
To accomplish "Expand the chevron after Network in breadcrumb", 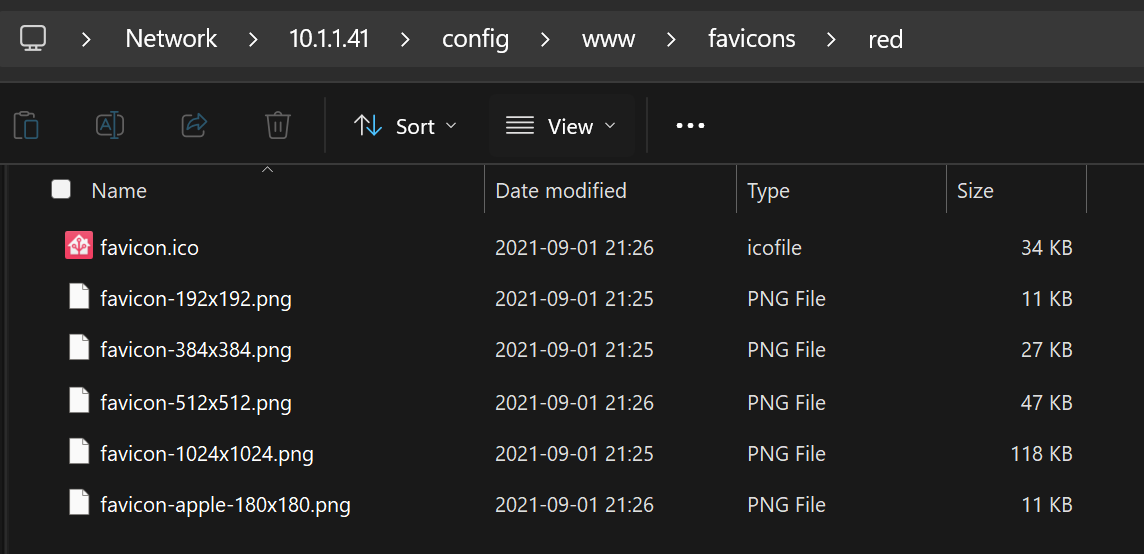I will [x=253, y=39].
